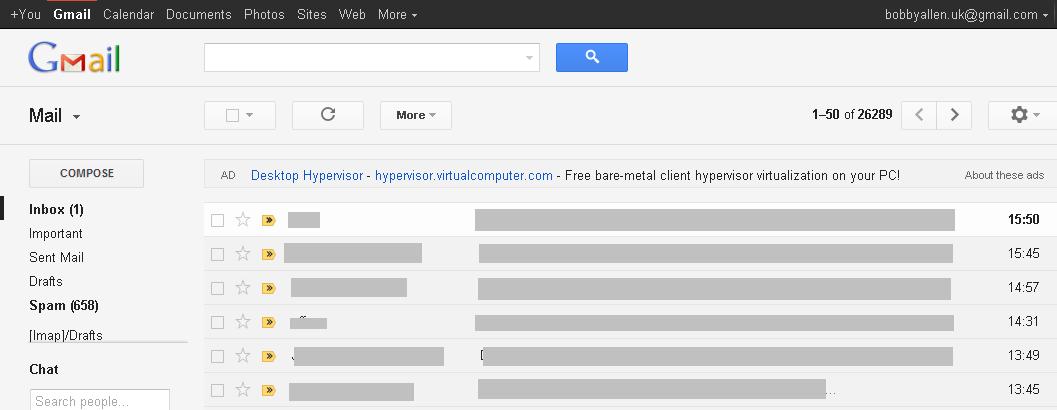Open the Drafts folder
Viewport: 1057px width, 410px height.
(x=45, y=281)
